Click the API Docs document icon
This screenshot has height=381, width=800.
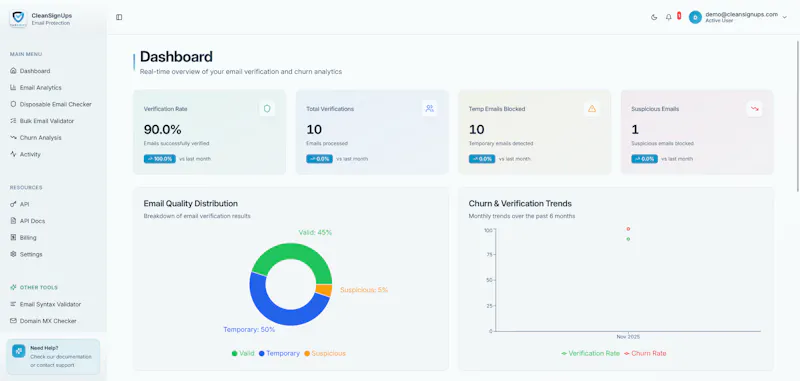tap(13, 221)
